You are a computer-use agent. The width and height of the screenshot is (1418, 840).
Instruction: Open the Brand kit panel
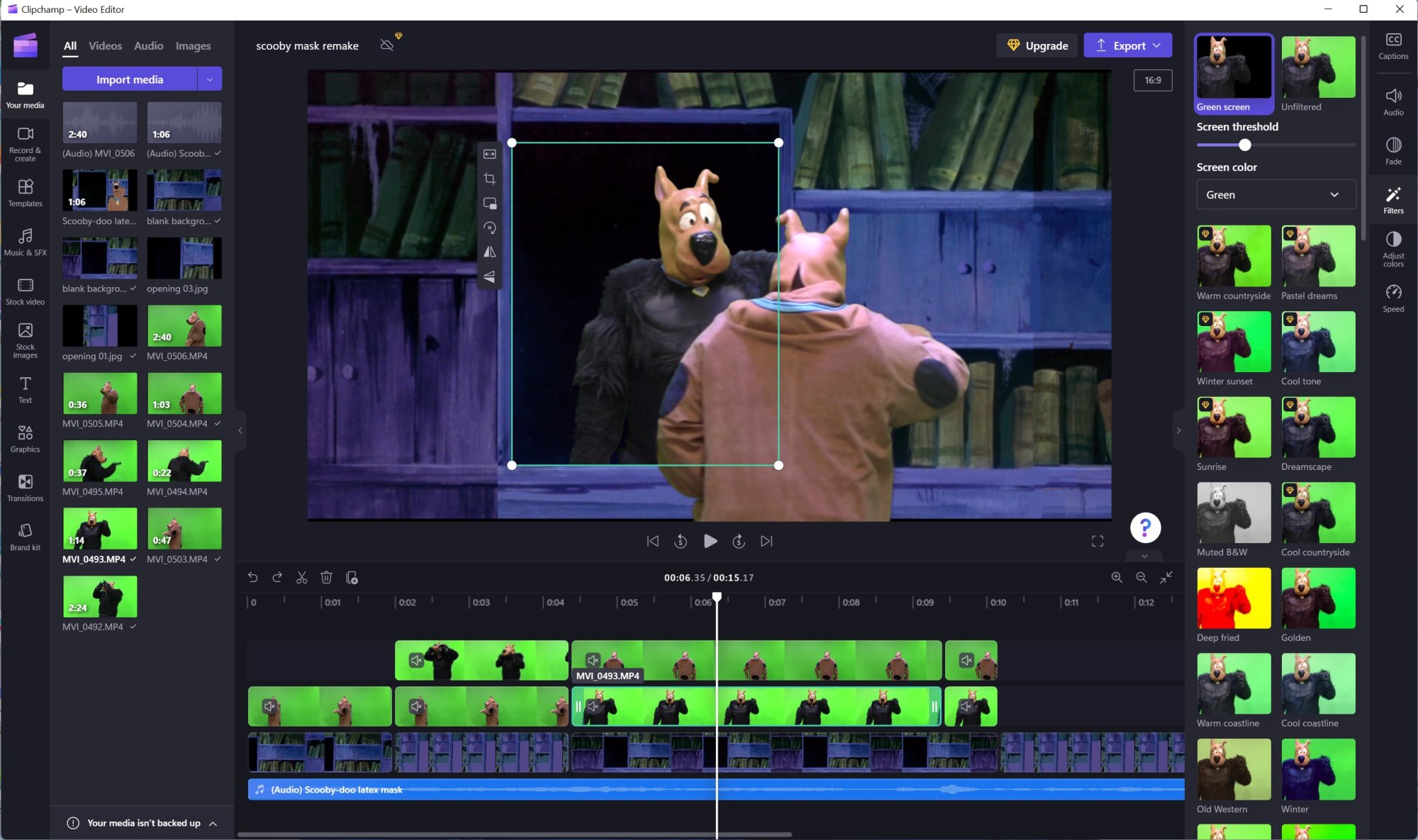tap(25, 537)
